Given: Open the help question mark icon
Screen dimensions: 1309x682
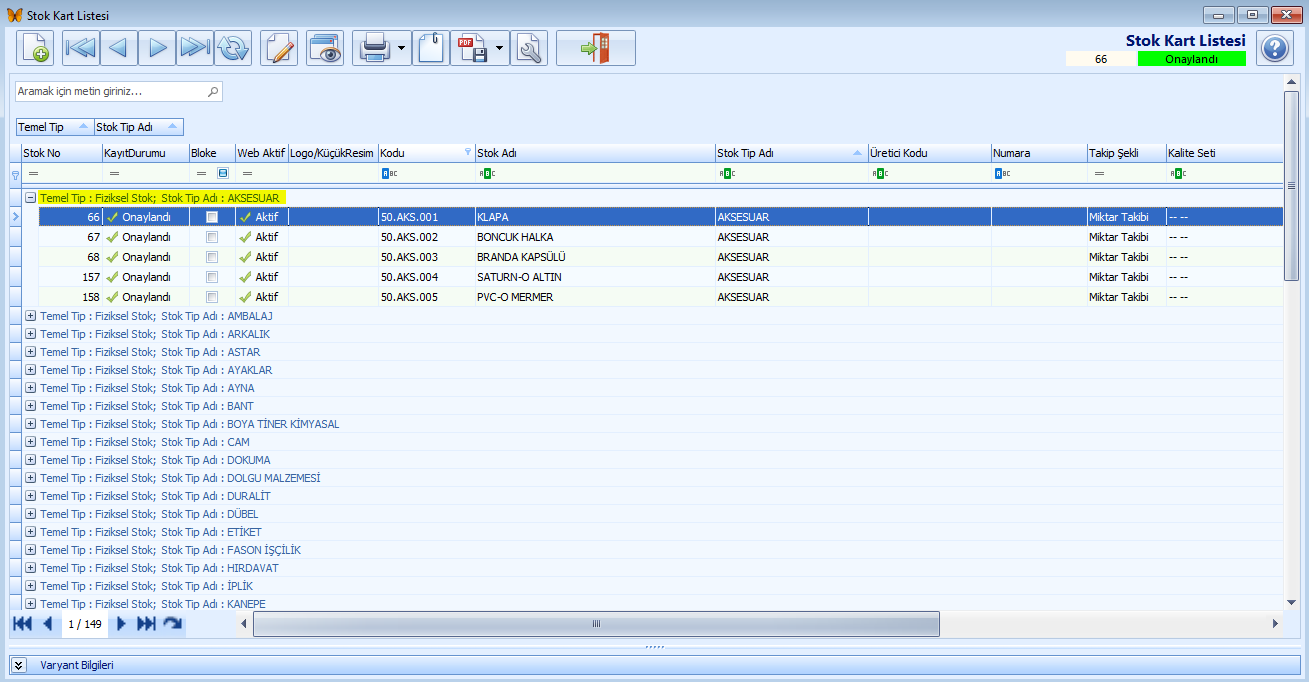Looking at the screenshot, I should (x=1274, y=48).
